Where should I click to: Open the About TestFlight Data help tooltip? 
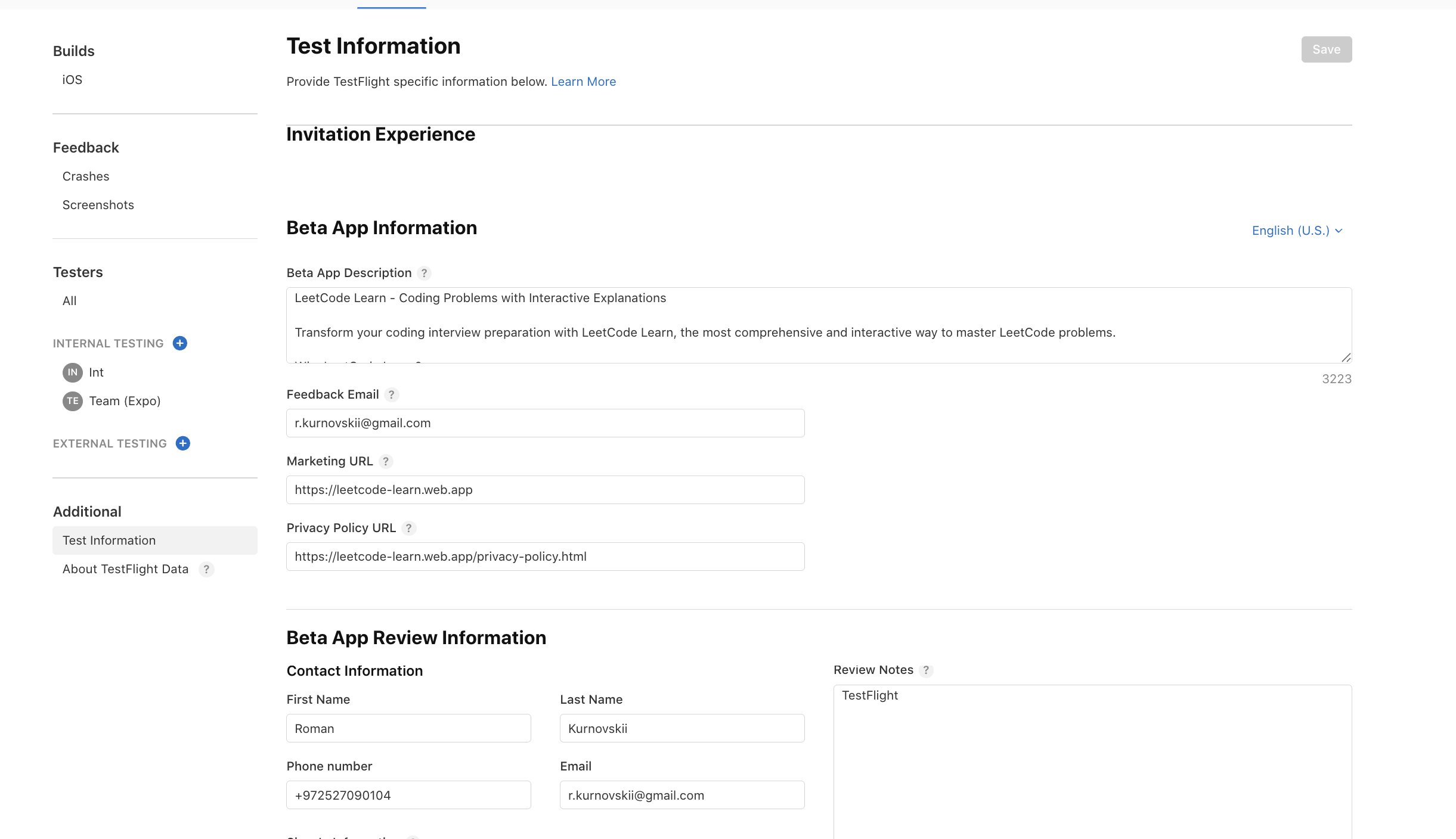coord(206,569)
